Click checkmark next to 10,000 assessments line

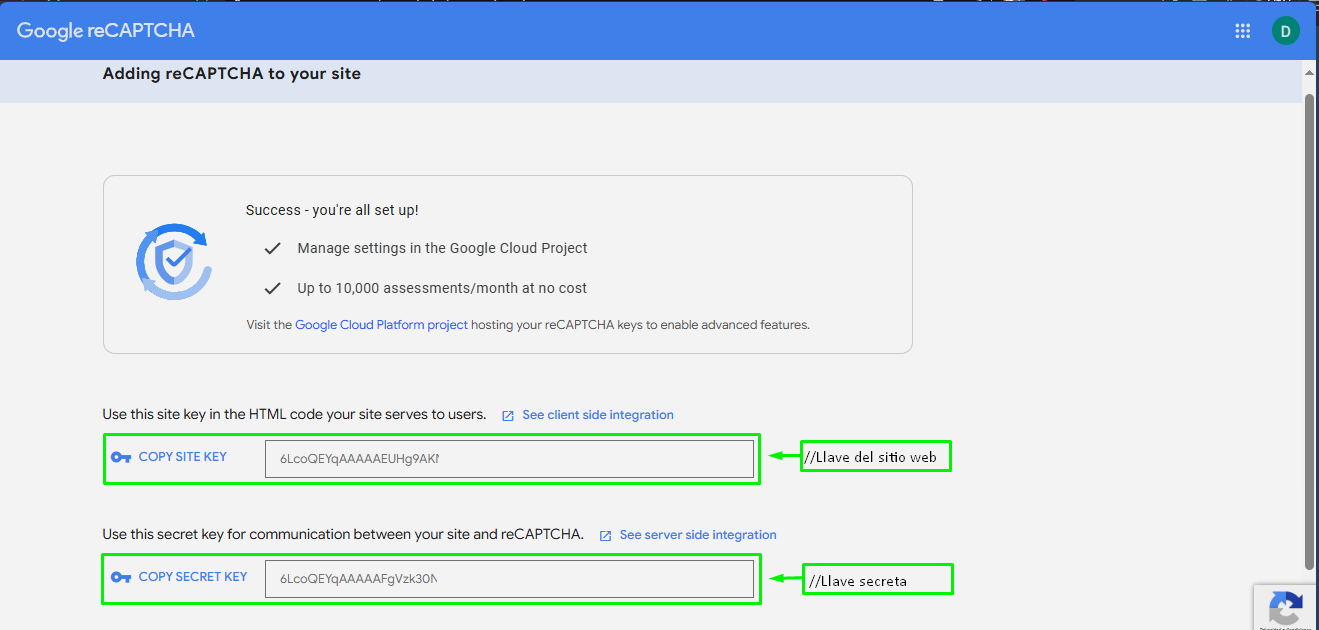pos(272,289)
